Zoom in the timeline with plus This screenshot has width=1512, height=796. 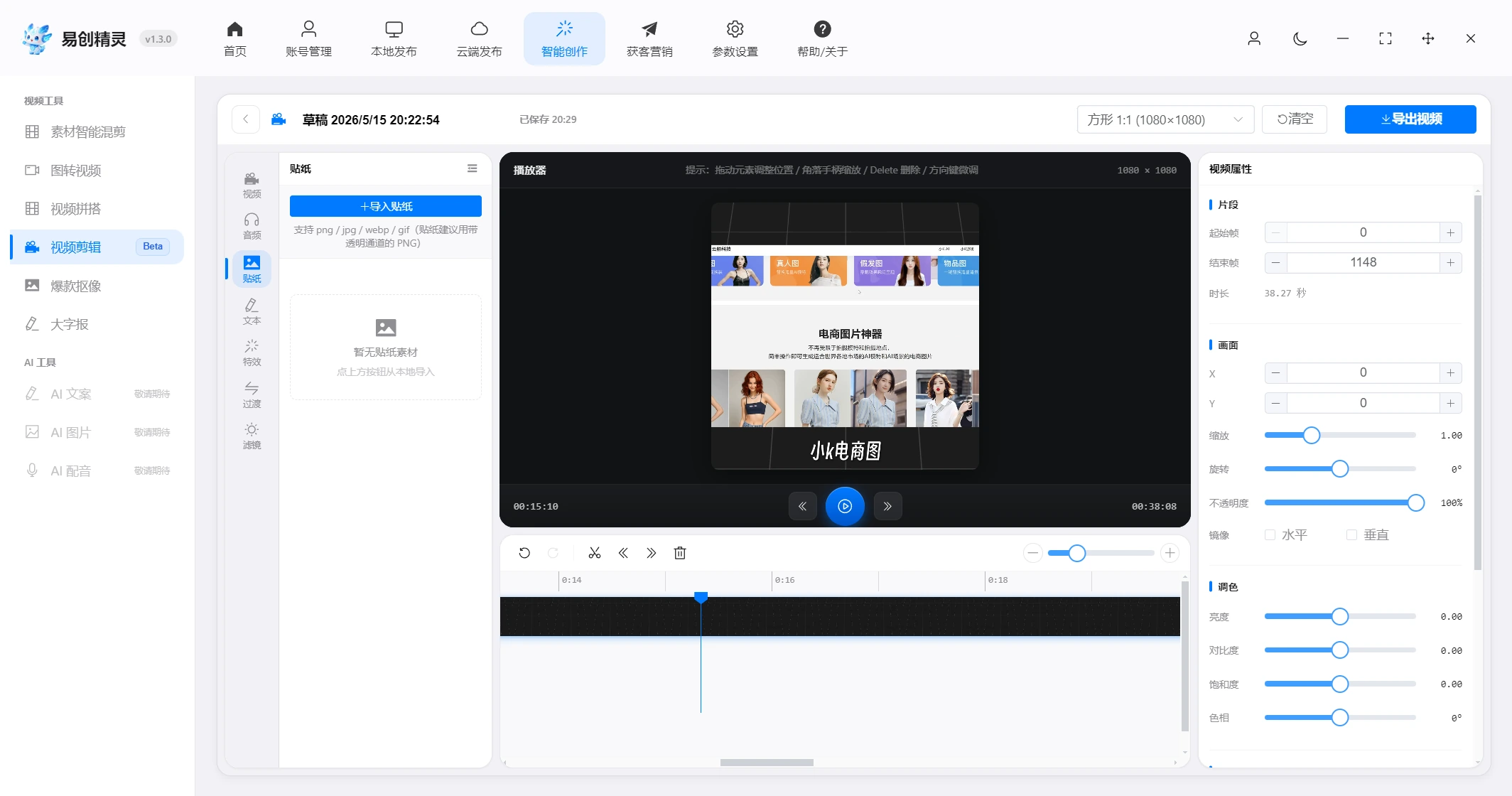[x=1170, y=553]
